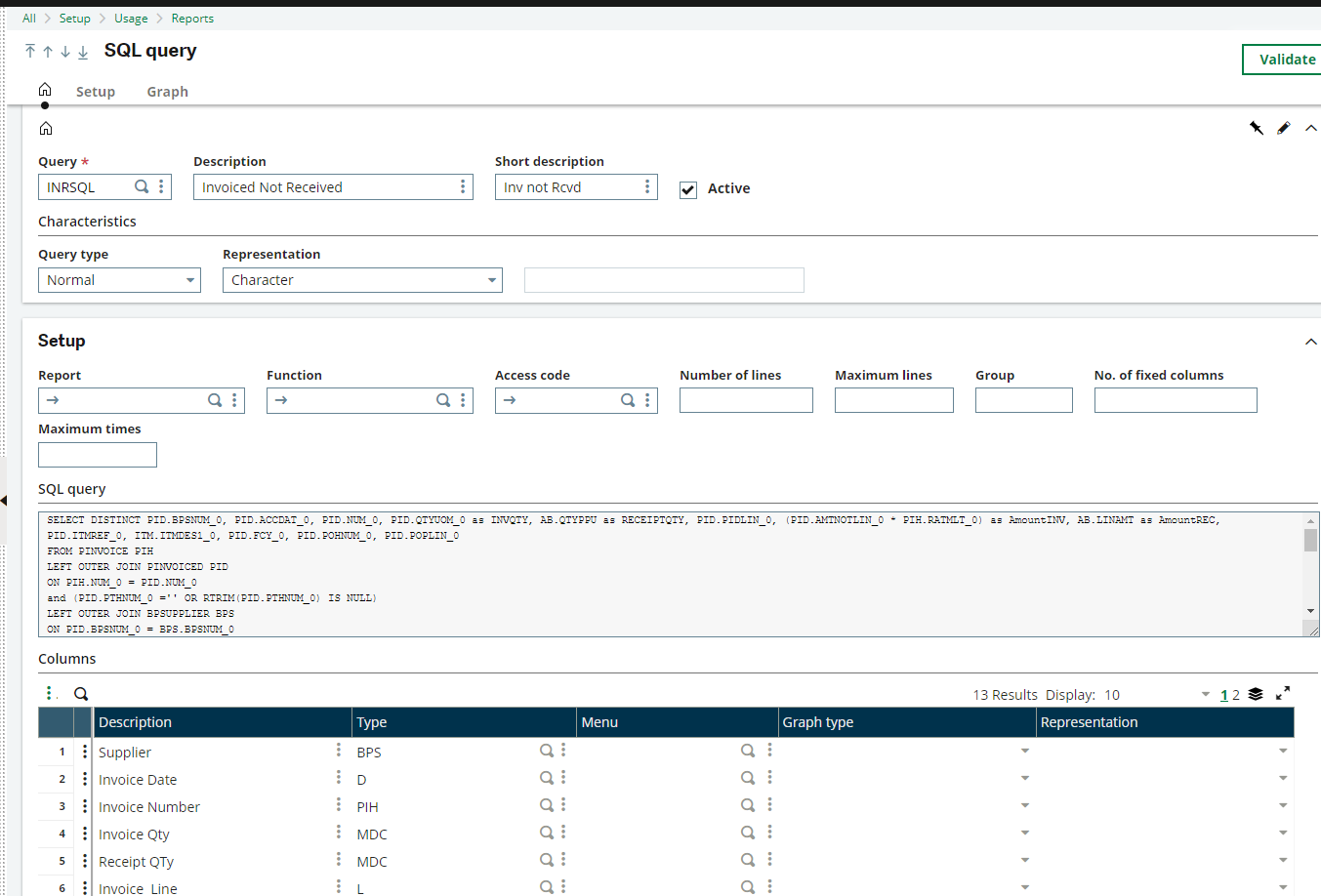The width and height of the screenshot is (1321, 896).
Task: Click the Function field lookup magnifier
Action: click(x=442, y=400)
